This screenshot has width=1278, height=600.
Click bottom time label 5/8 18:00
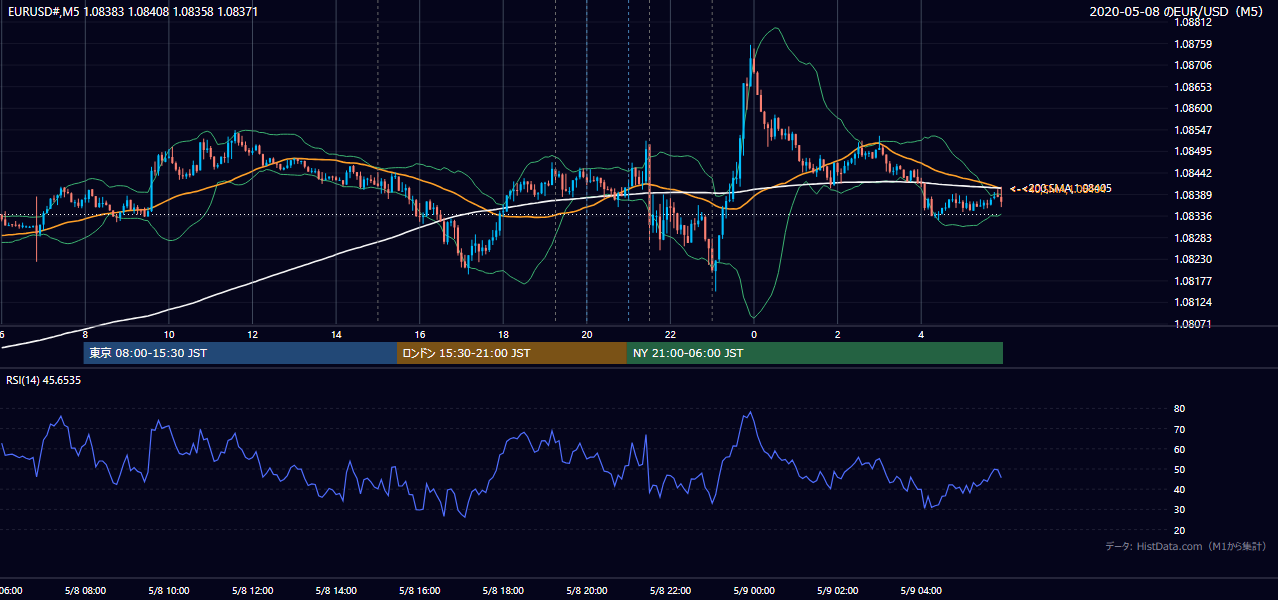point(503,591)
